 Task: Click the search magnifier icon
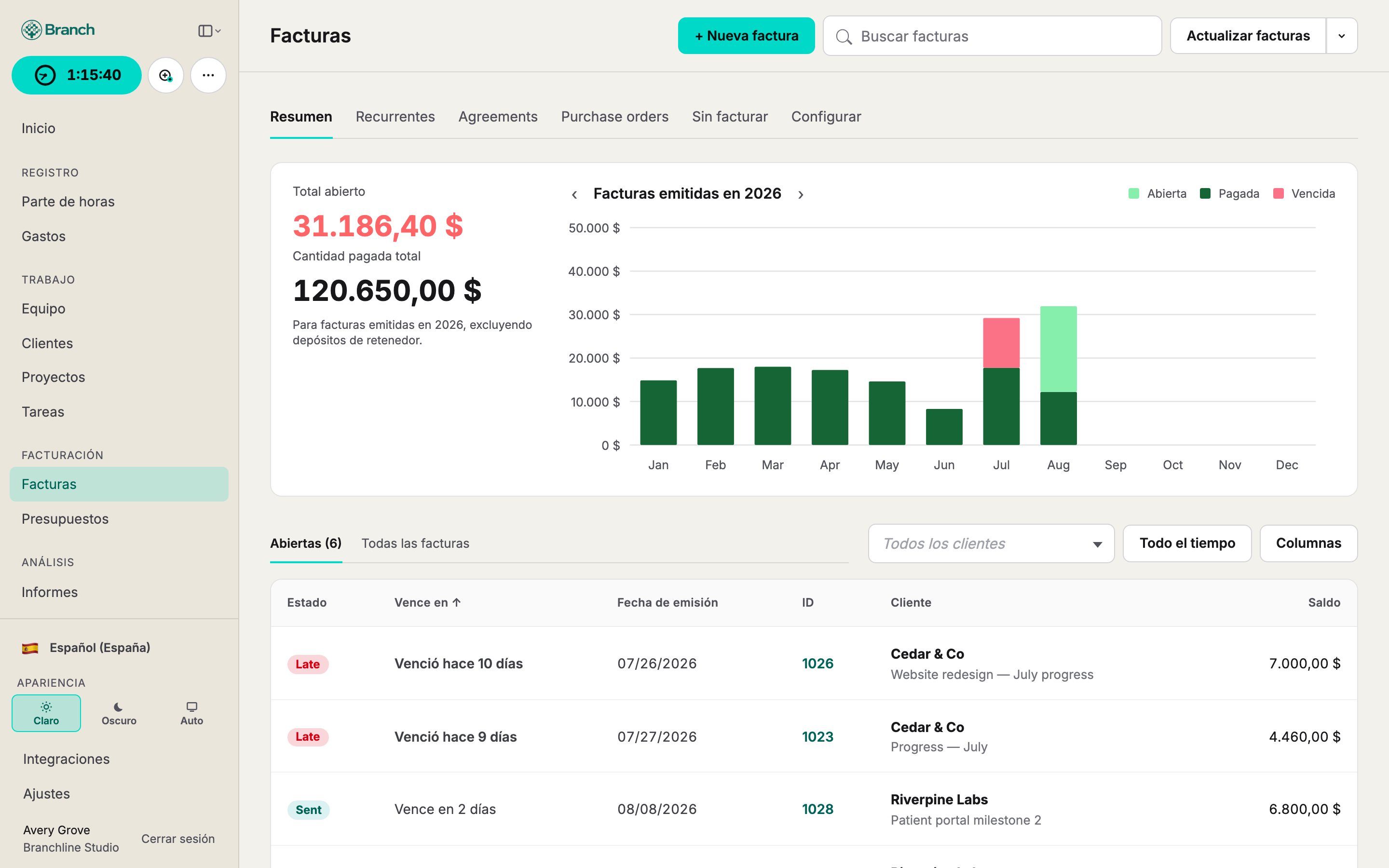[844, 37]
